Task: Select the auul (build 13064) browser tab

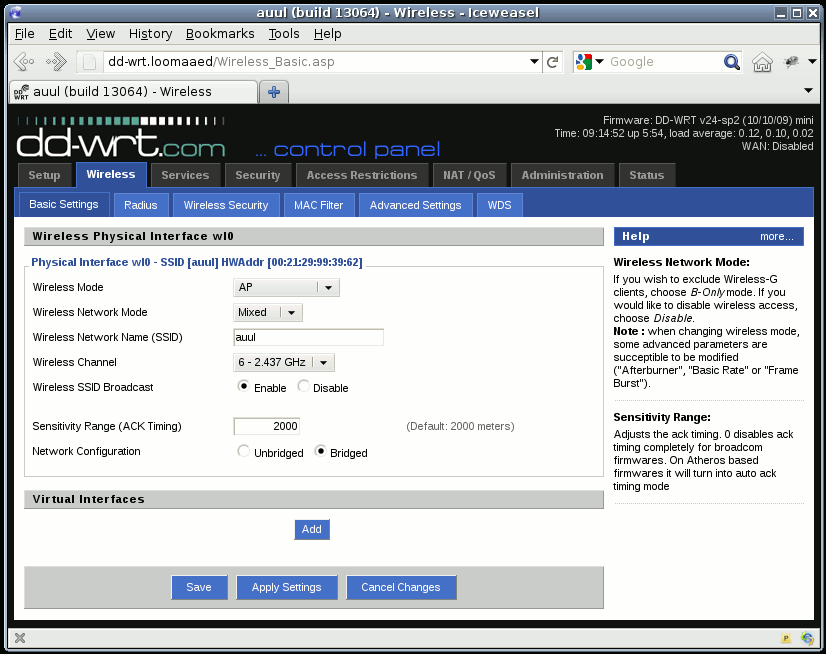Action: [x=134, y=92]
